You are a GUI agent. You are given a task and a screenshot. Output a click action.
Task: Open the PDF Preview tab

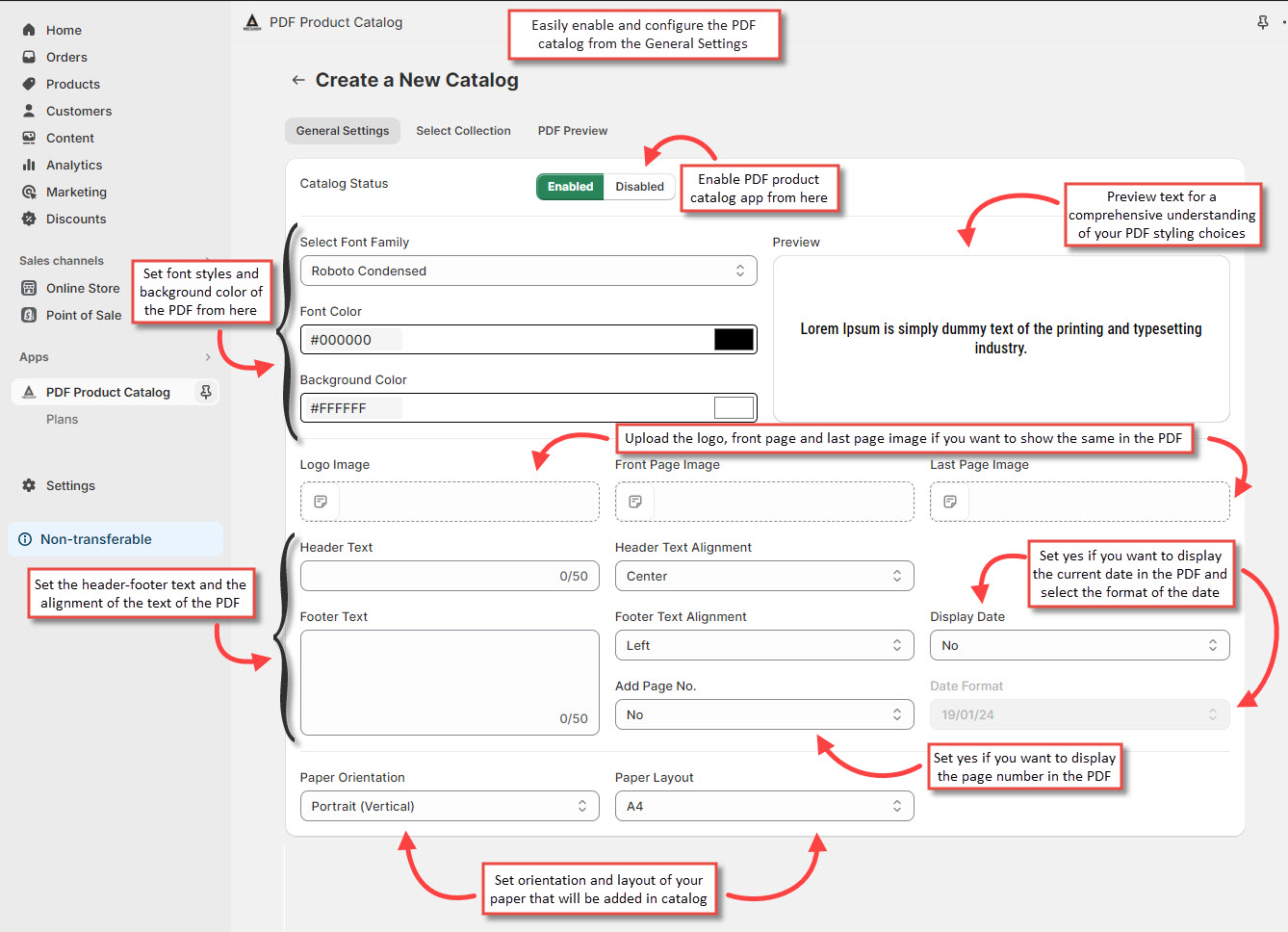pos(572,130)
